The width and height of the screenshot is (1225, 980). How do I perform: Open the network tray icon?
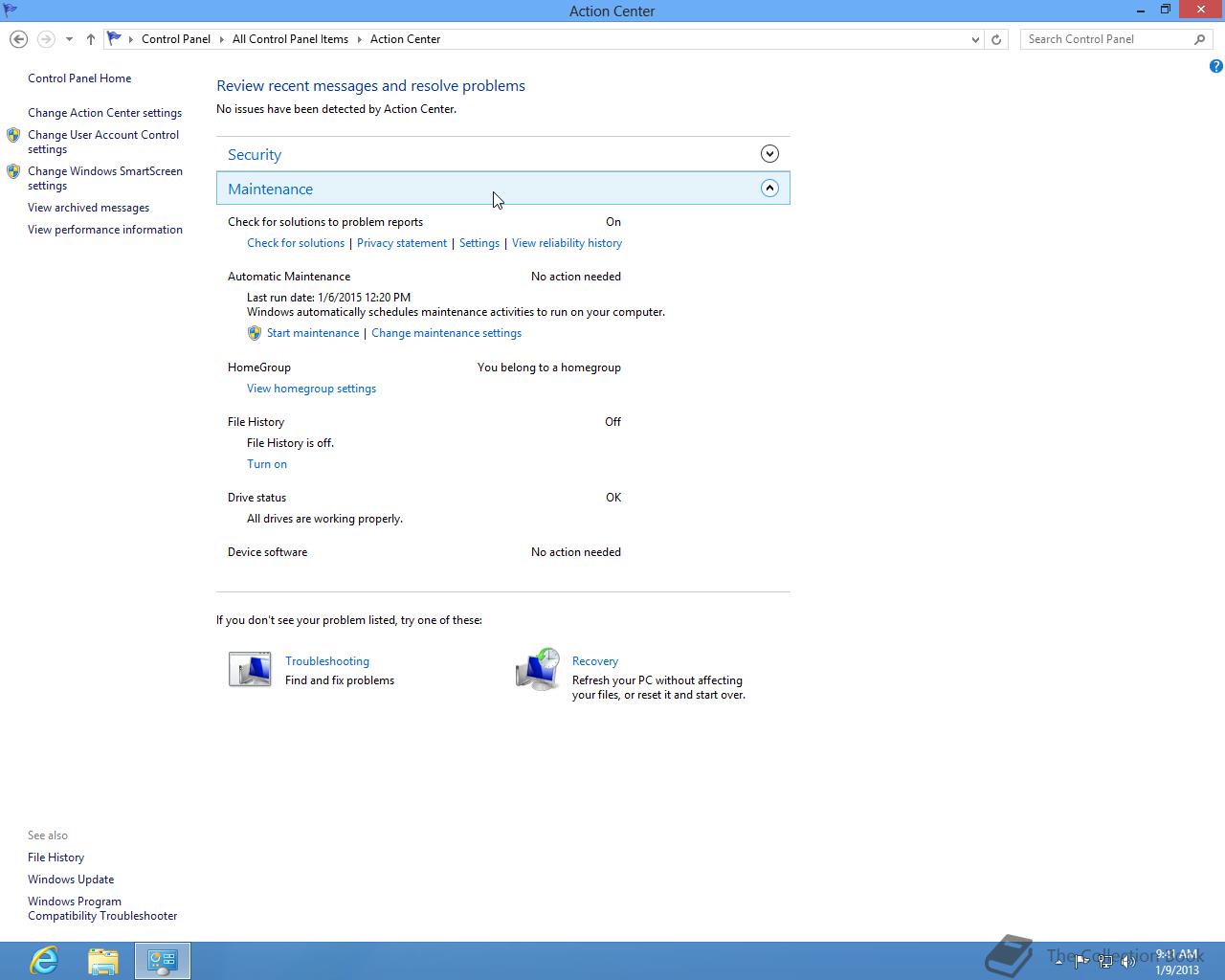[x=1105, y=962]
